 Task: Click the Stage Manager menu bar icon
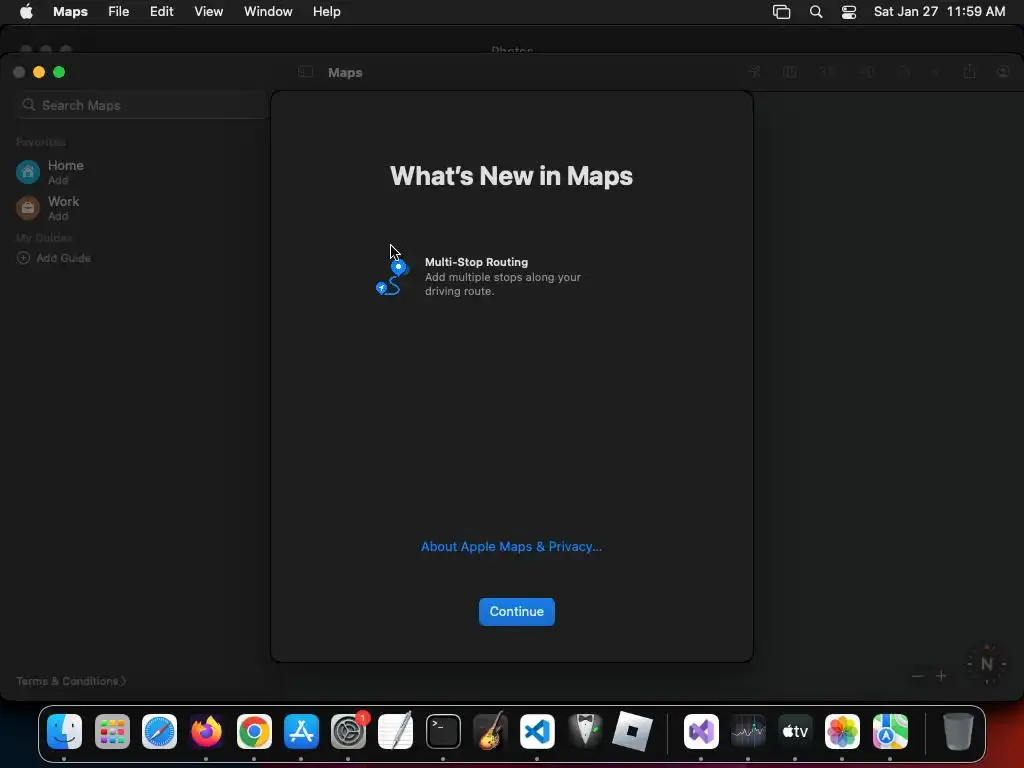tap(782, 12)
